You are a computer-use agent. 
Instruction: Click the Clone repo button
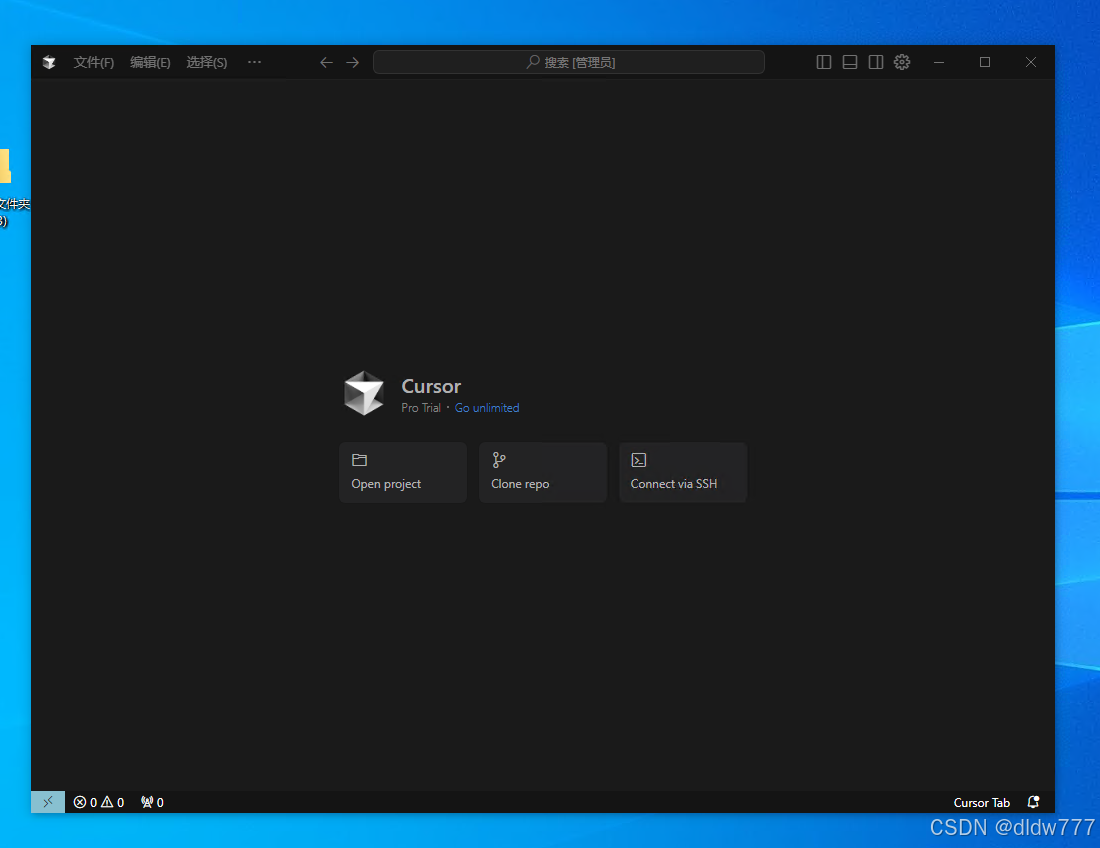543,472
